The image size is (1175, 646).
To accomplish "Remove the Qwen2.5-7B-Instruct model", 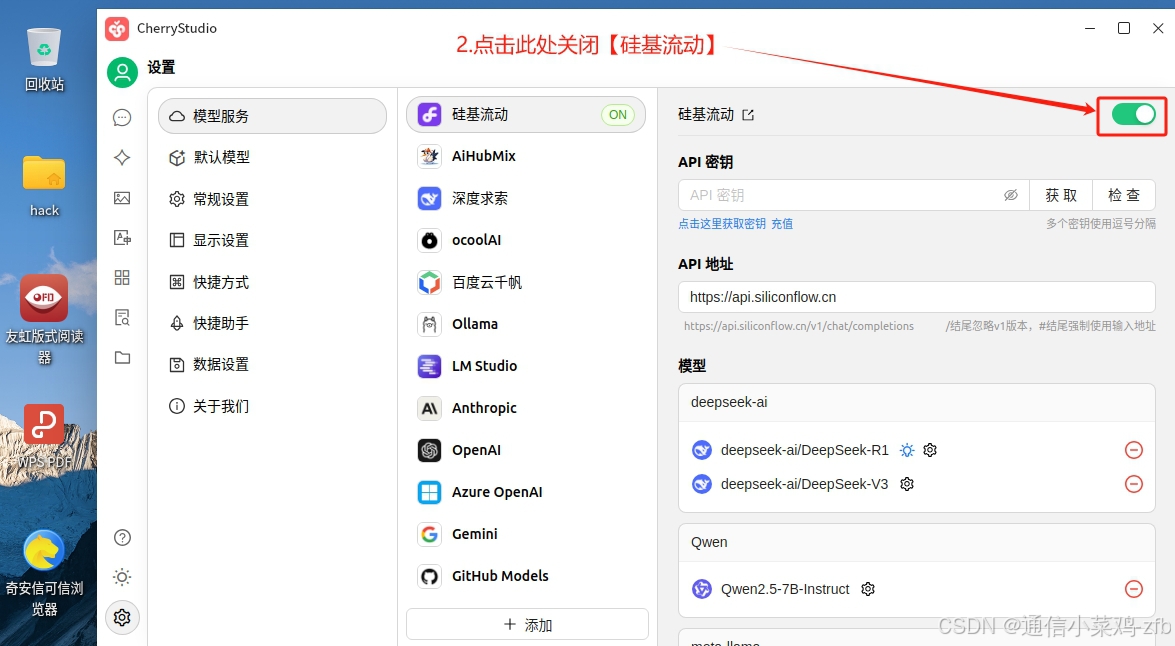I will coord(1134,589).
